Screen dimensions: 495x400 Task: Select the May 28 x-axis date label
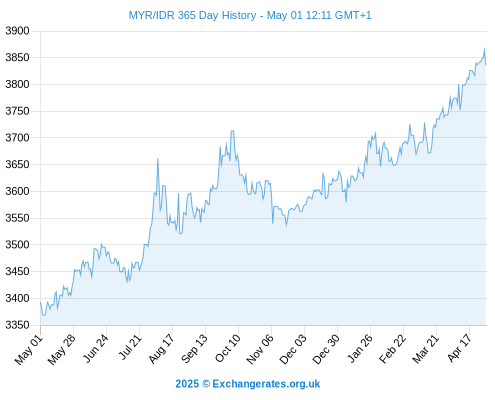pyautogui.click(x=62, y=349)
